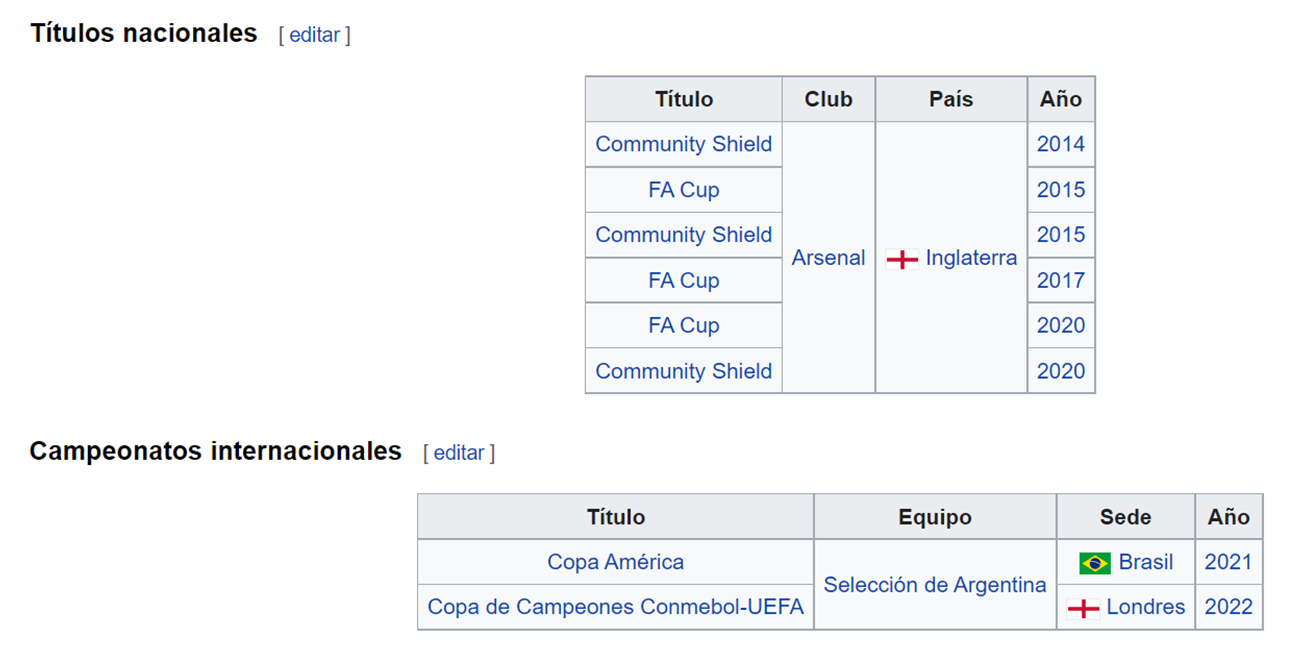Viewport: 1300px width, 657px height.
Task: Click the England flag icon beside Inglaterra
Action: coord(902,259)
